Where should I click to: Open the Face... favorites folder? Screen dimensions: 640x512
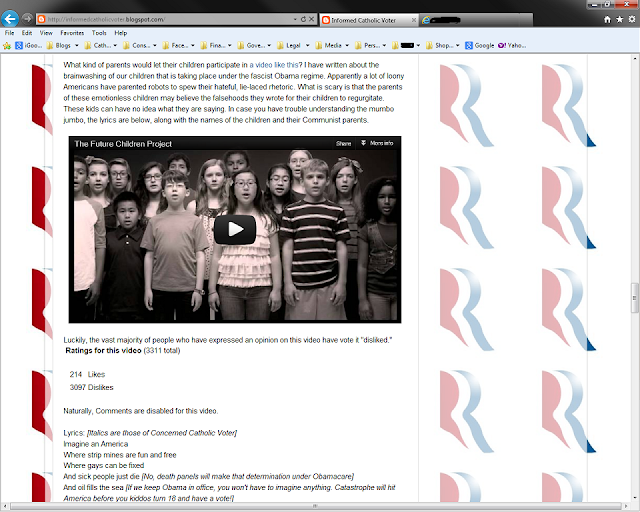pos(176,46)
